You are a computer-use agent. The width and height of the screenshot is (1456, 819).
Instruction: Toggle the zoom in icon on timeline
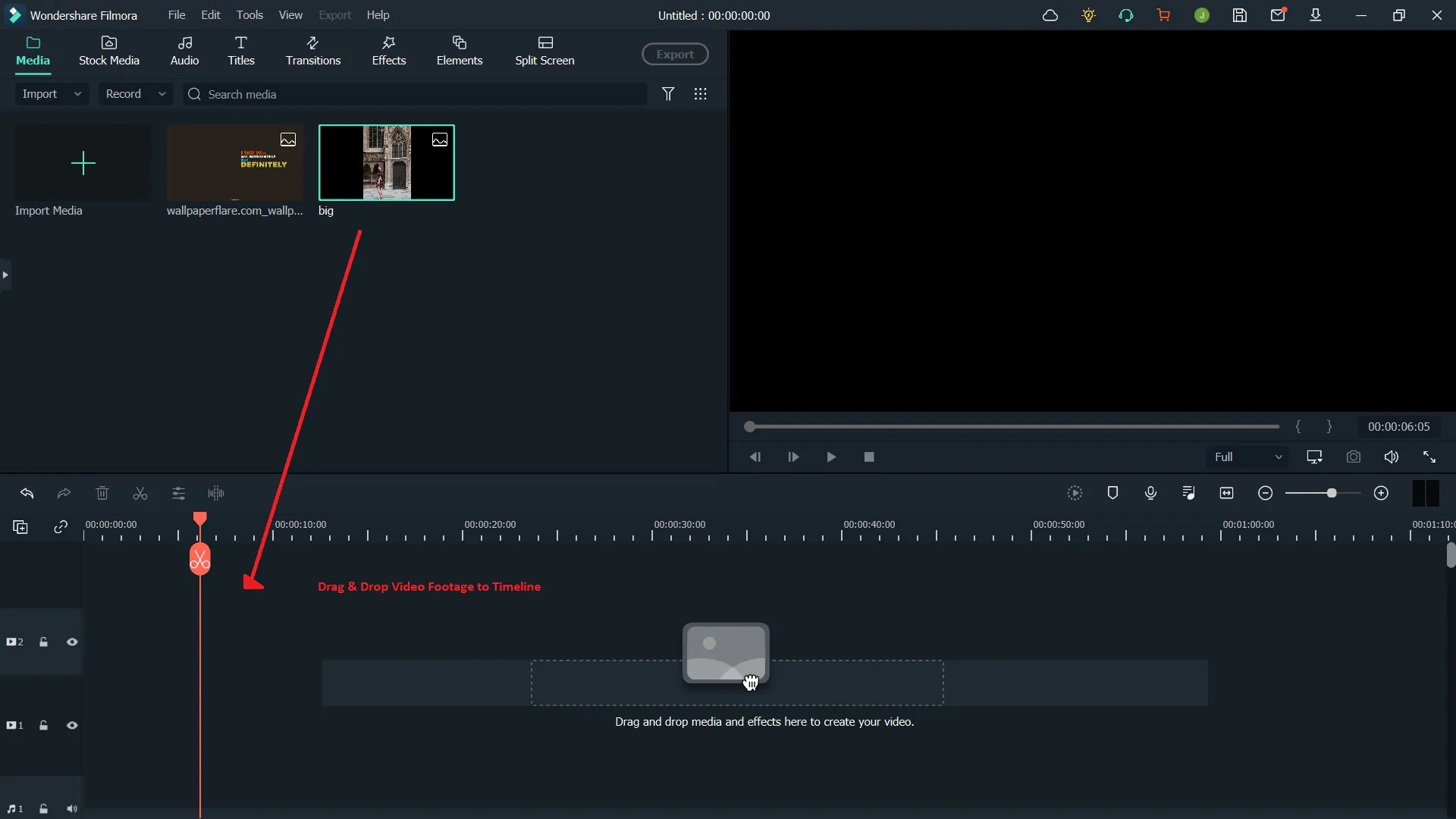click(1381, 492)
